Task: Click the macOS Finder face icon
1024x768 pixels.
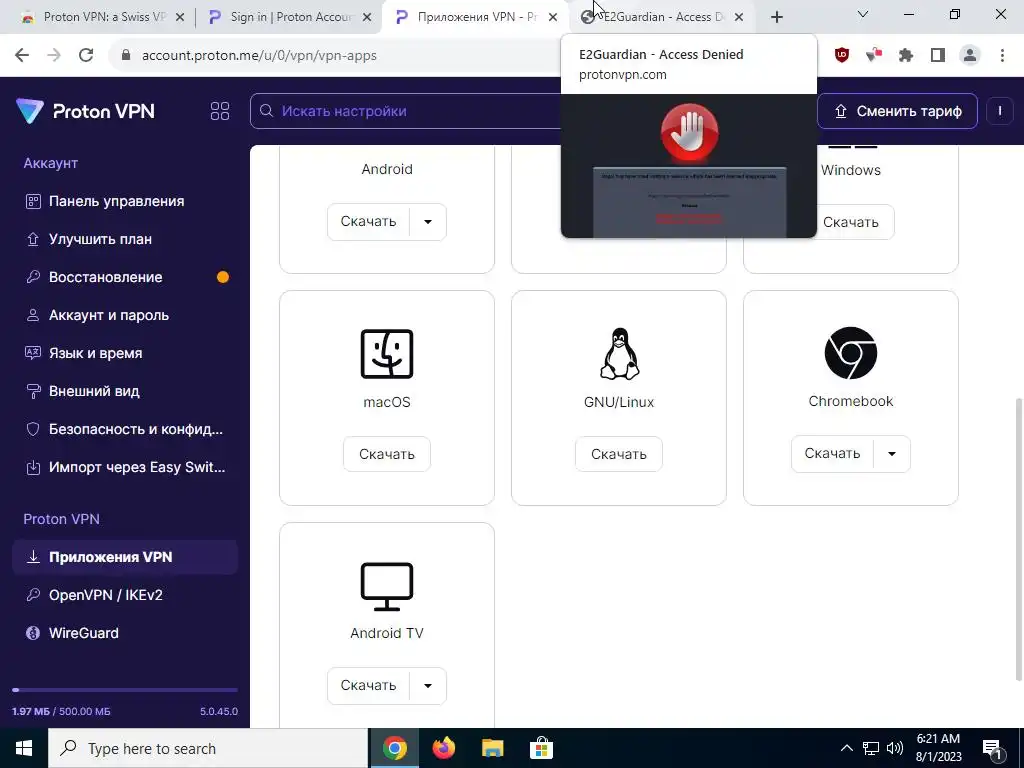Action: click(387, 353)
